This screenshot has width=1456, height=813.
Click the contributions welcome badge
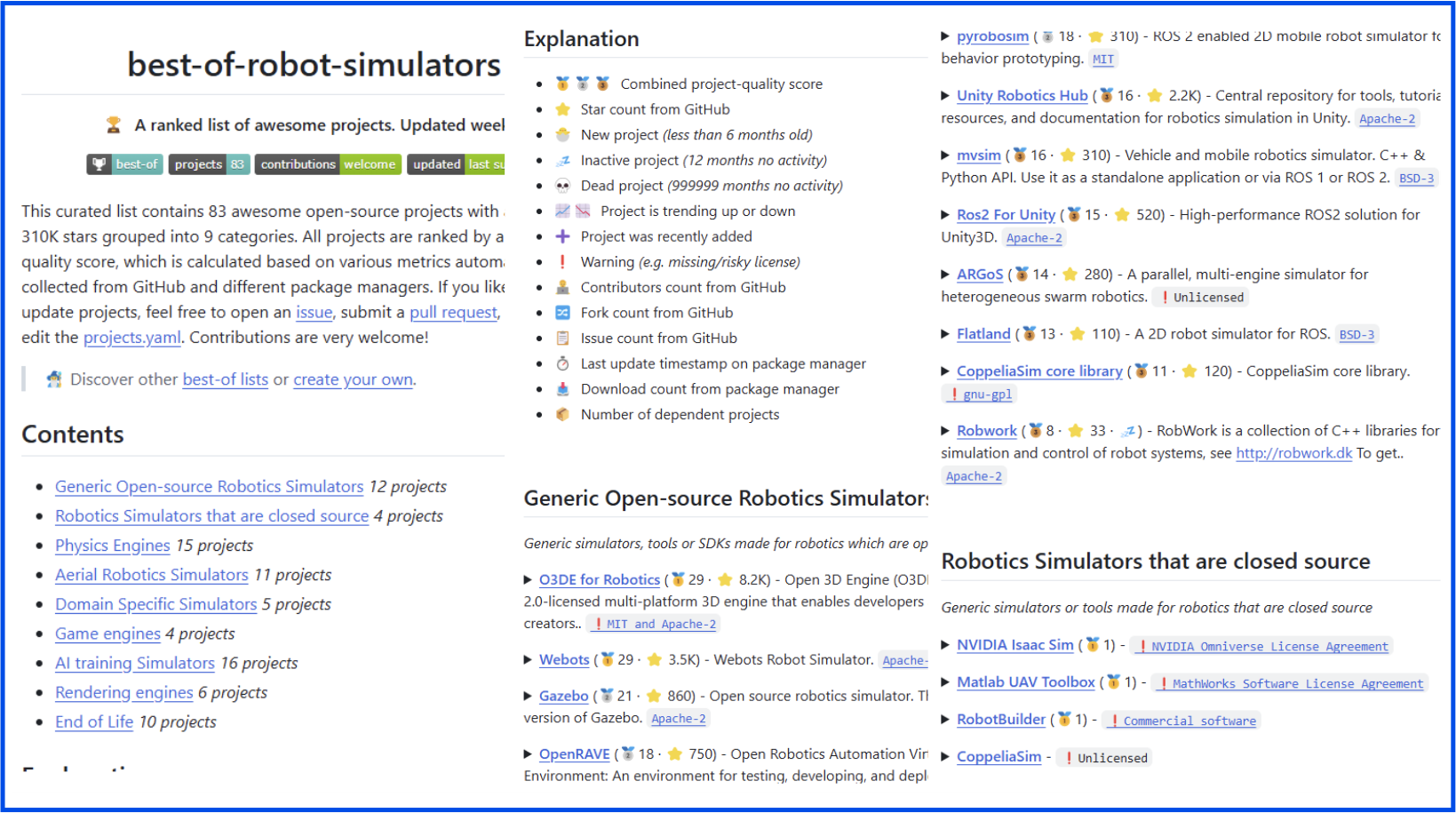click(328, 164)
